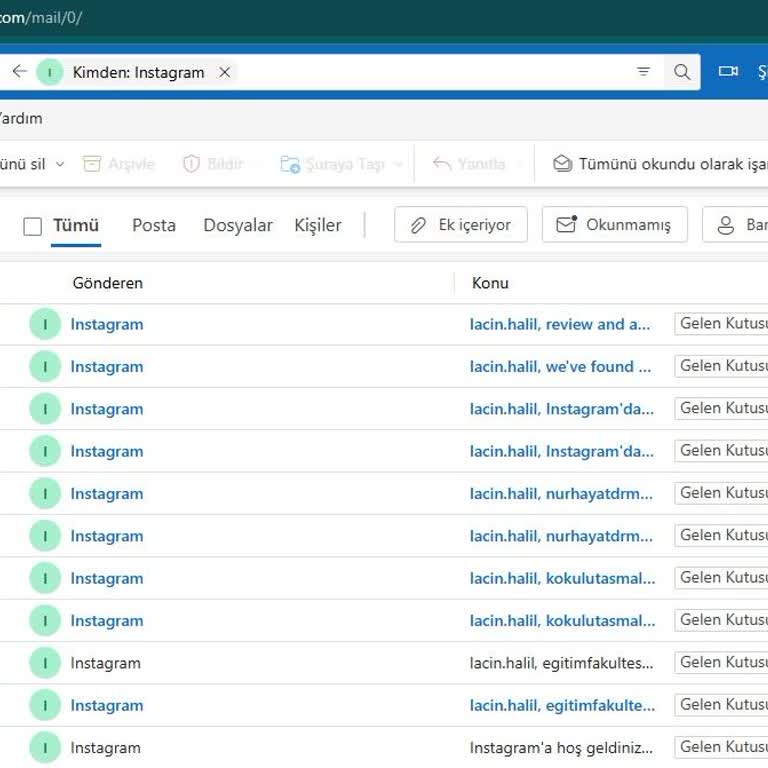Toggle the Okunmamış unread filter
768x768 pixels.
tap(614, 225)
